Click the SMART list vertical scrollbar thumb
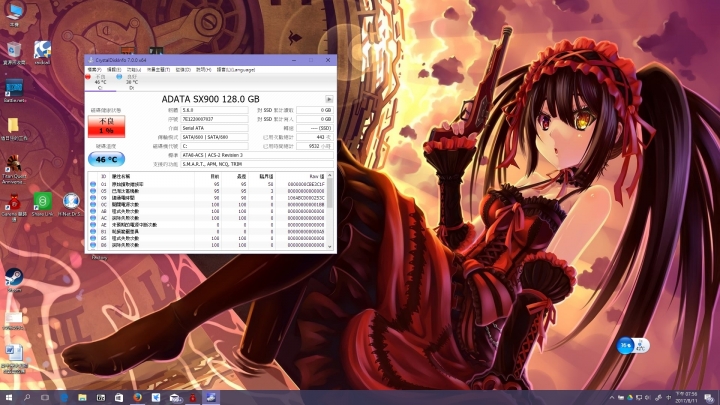This screenshot has height=405, width=720. [x=330, y=194]
